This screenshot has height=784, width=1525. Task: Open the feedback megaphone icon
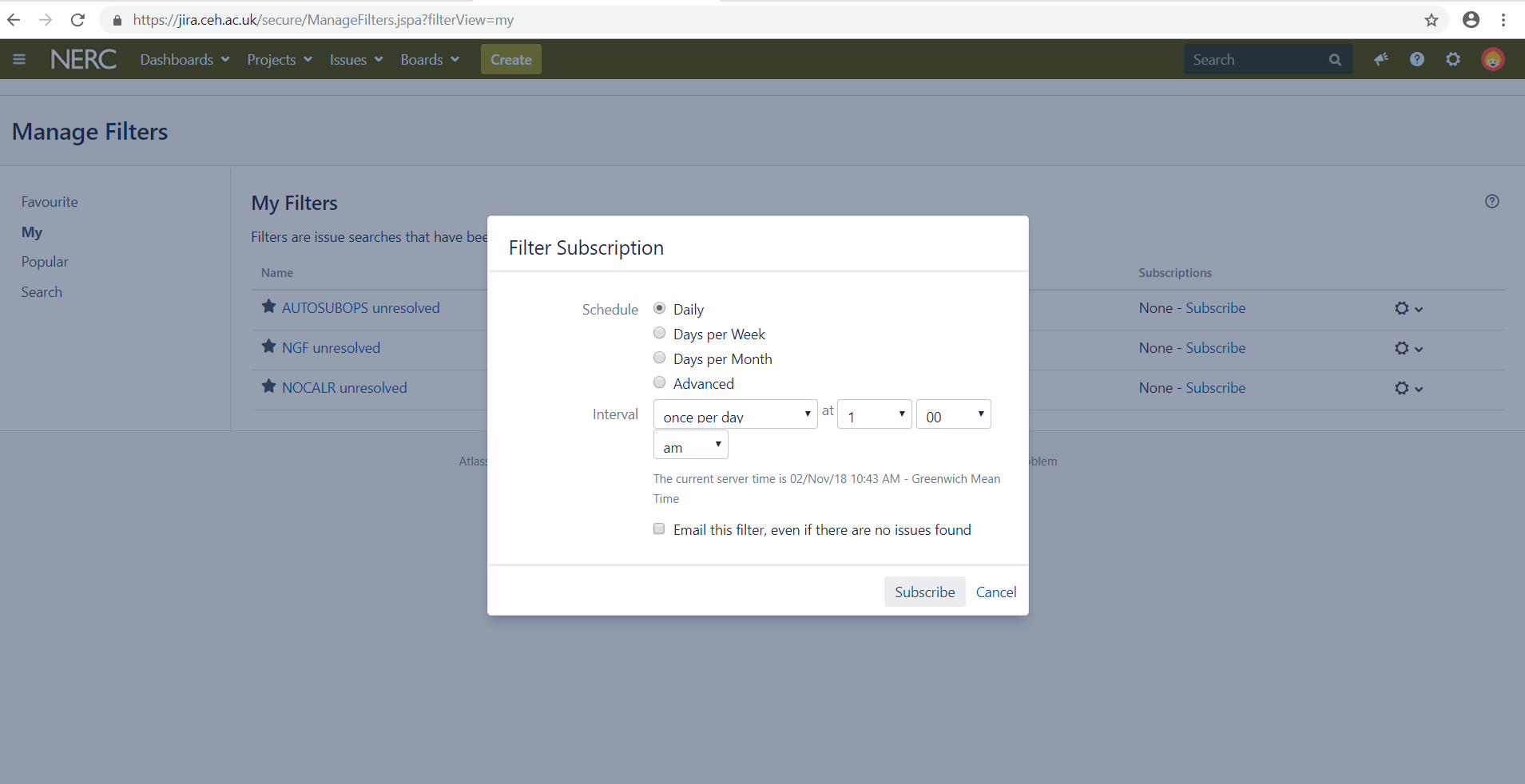coord(1381,58)
